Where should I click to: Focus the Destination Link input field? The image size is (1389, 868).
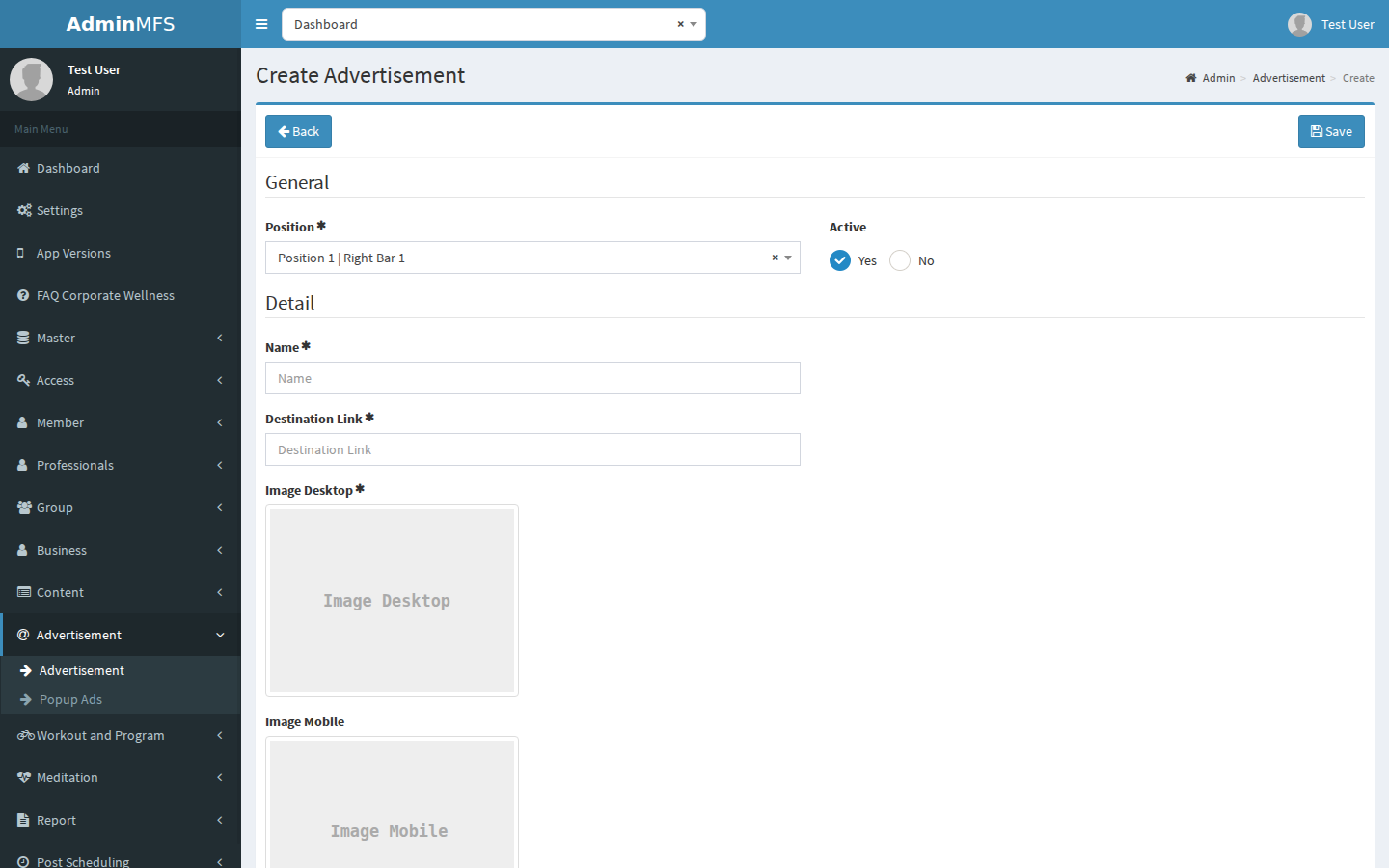click(532, 449)
